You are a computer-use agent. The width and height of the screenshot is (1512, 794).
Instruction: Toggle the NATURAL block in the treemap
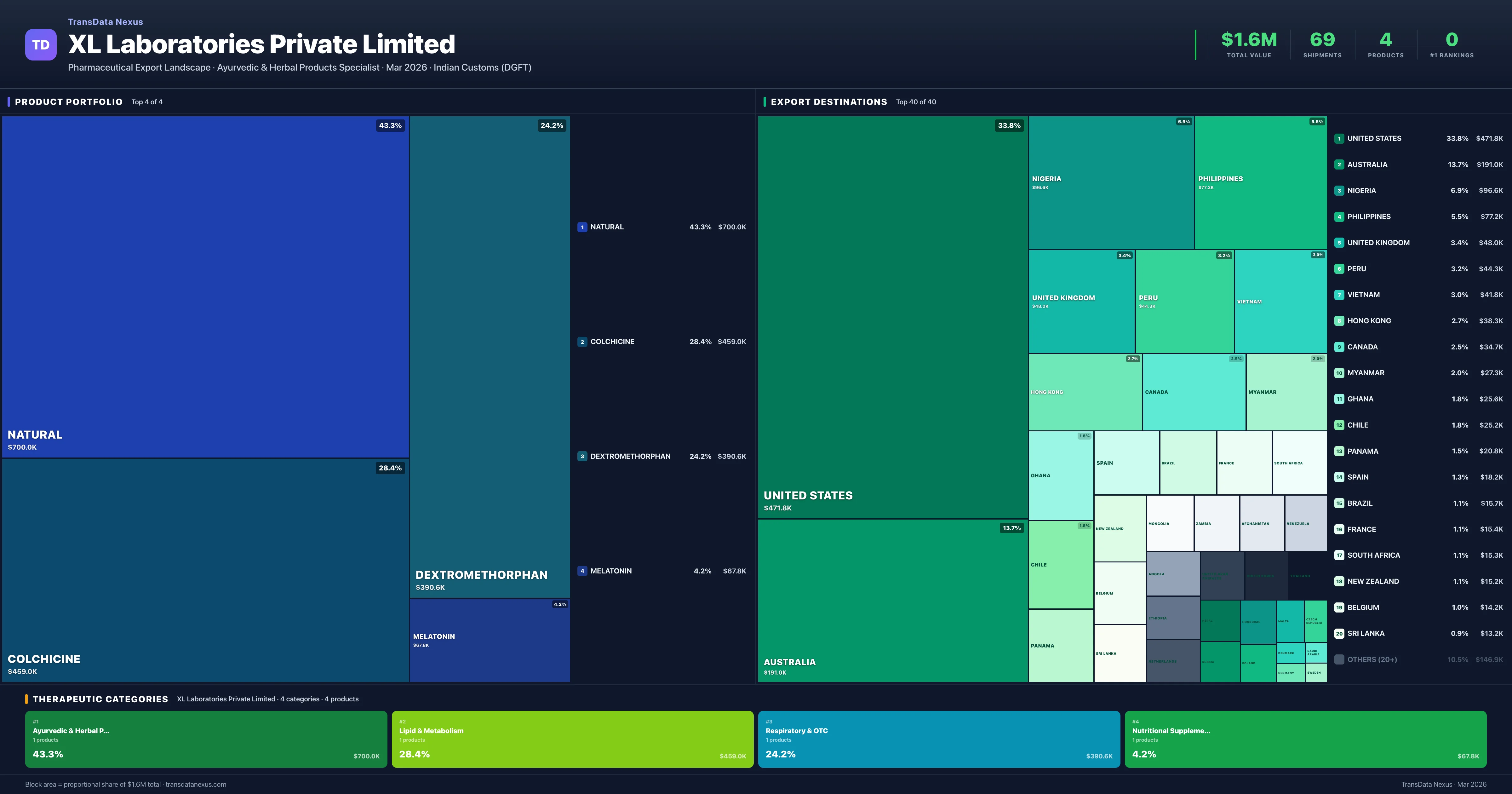point(205,288)
